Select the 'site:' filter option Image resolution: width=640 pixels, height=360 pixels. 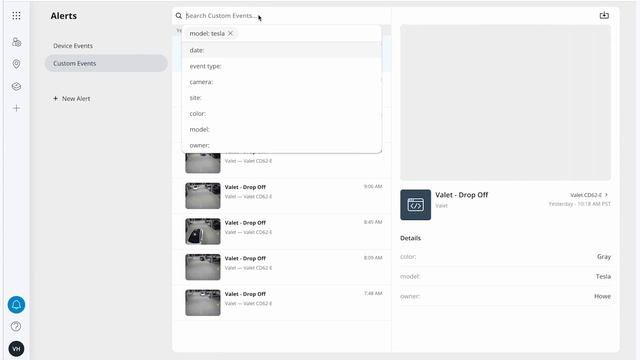(282, 98)
